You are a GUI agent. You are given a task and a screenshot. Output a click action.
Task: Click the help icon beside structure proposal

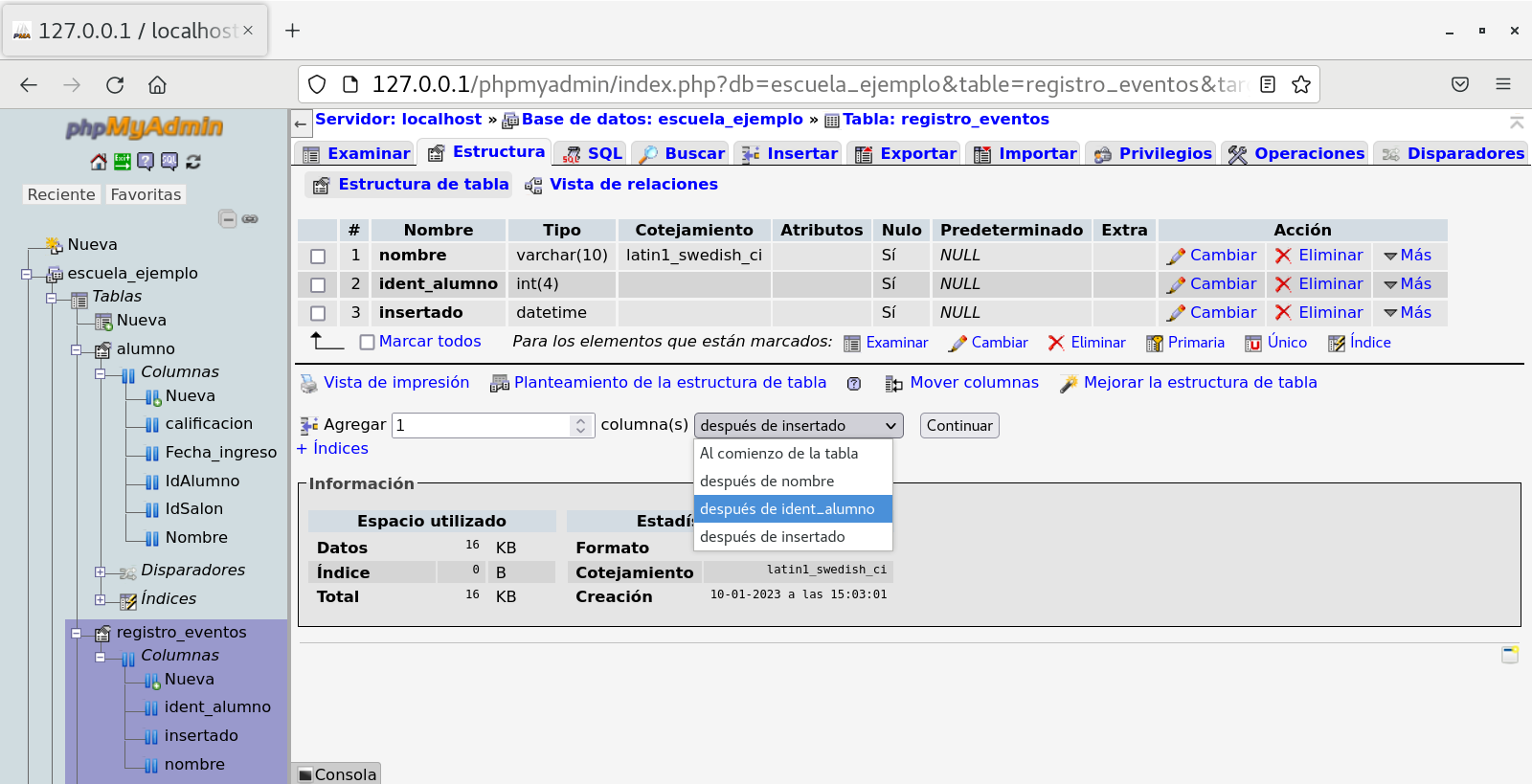click(854, 384)
